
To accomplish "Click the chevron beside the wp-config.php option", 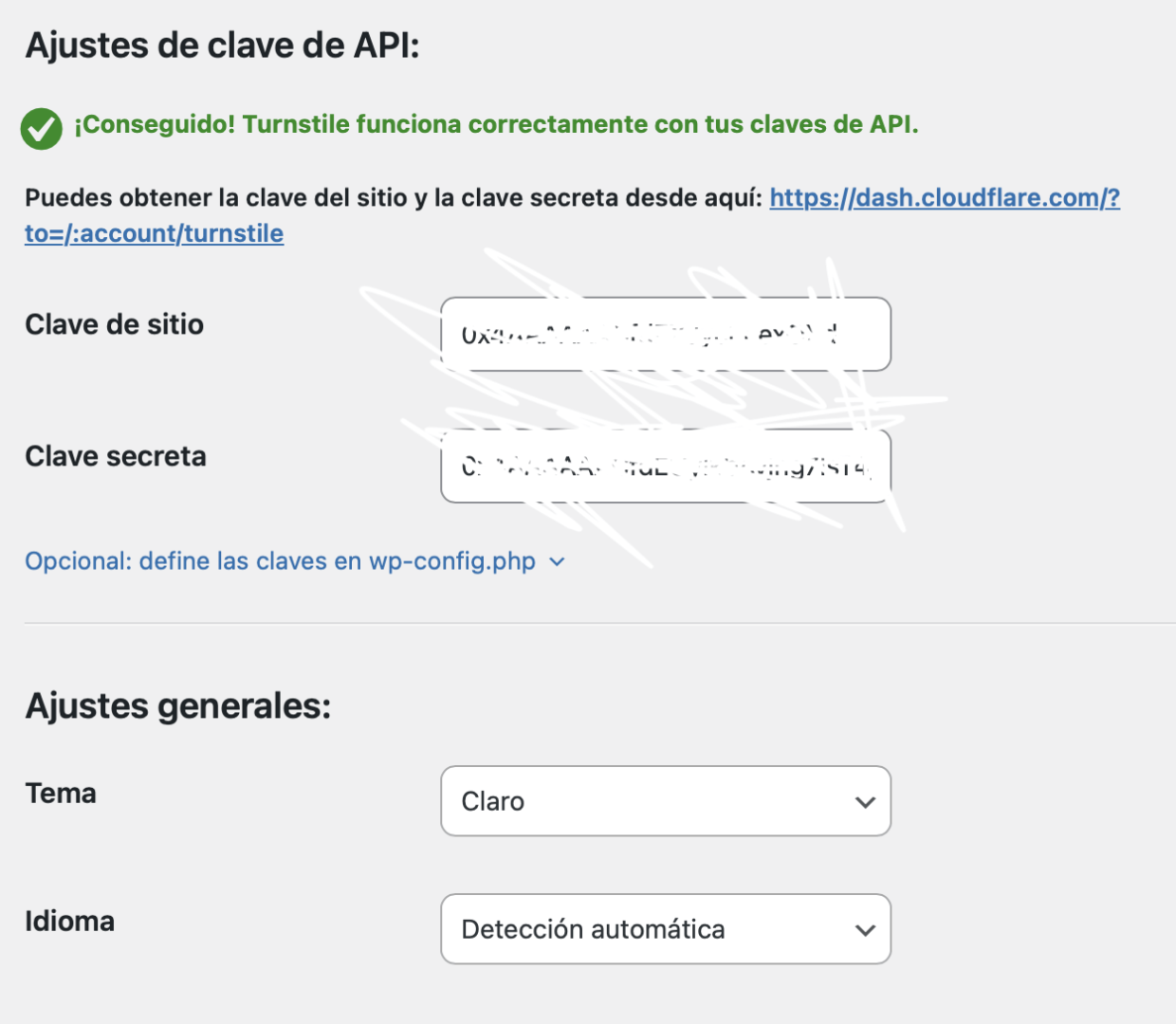I will [x=558, y=562].
